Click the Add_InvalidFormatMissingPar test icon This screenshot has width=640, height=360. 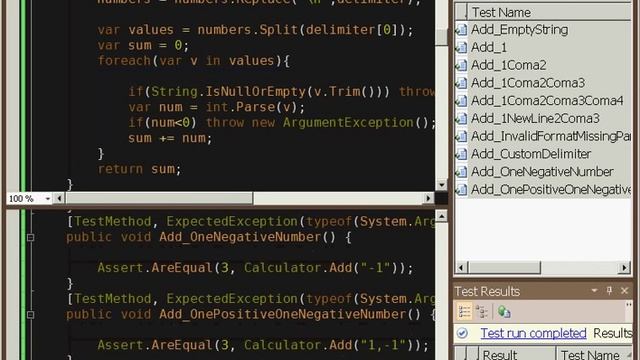pos(462,136)
